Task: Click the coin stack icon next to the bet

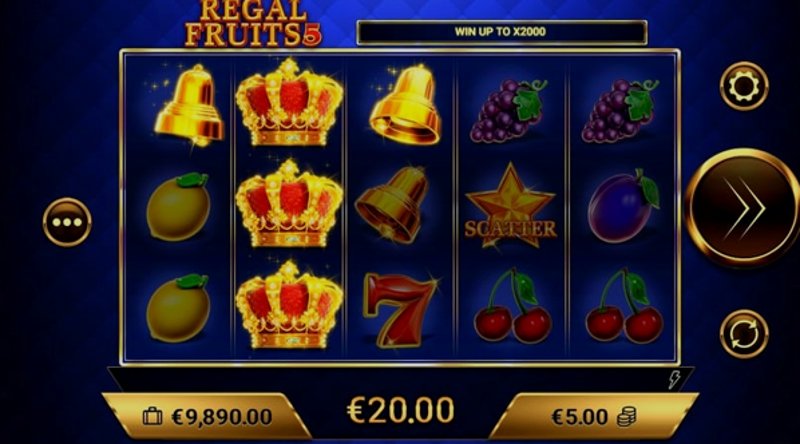Action: tap(627, 417)
